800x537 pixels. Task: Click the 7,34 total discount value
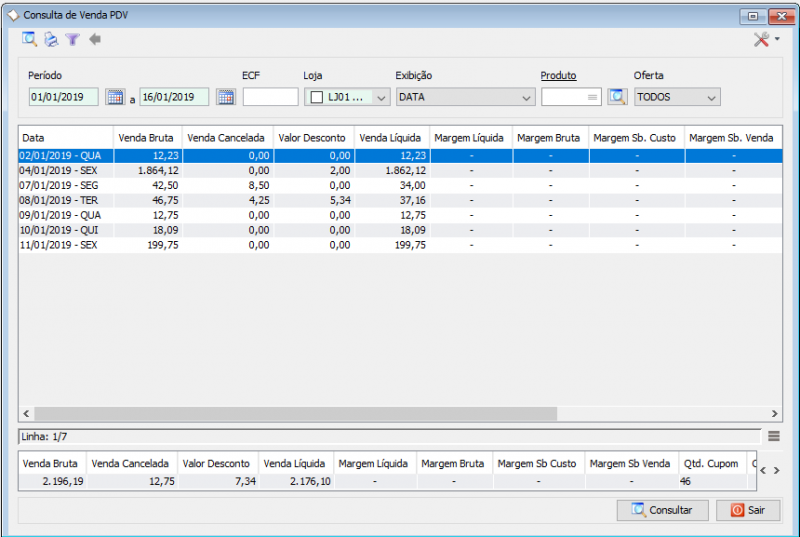tap(245, 481)
